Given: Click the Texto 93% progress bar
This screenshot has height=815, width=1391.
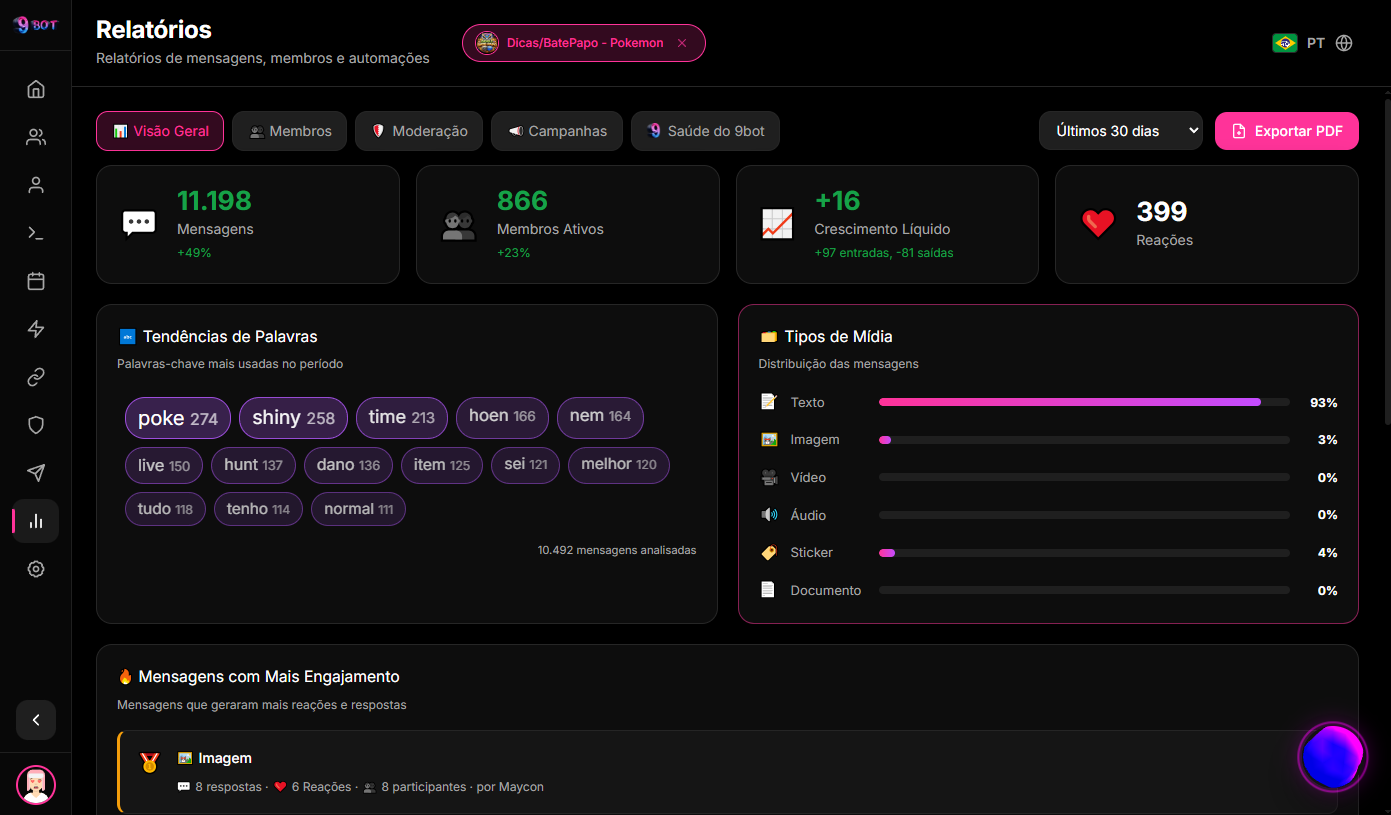Looking at the screenshot, I should [1084, 402].
